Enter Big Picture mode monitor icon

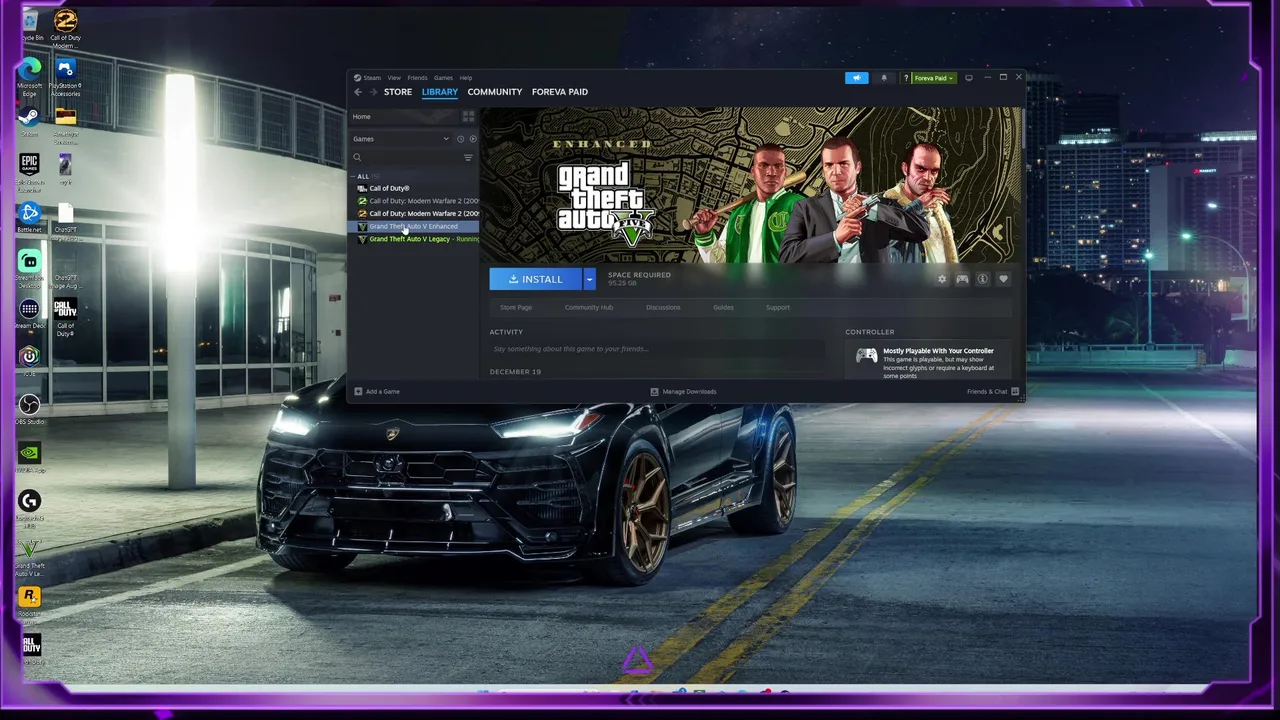[968, 77]
